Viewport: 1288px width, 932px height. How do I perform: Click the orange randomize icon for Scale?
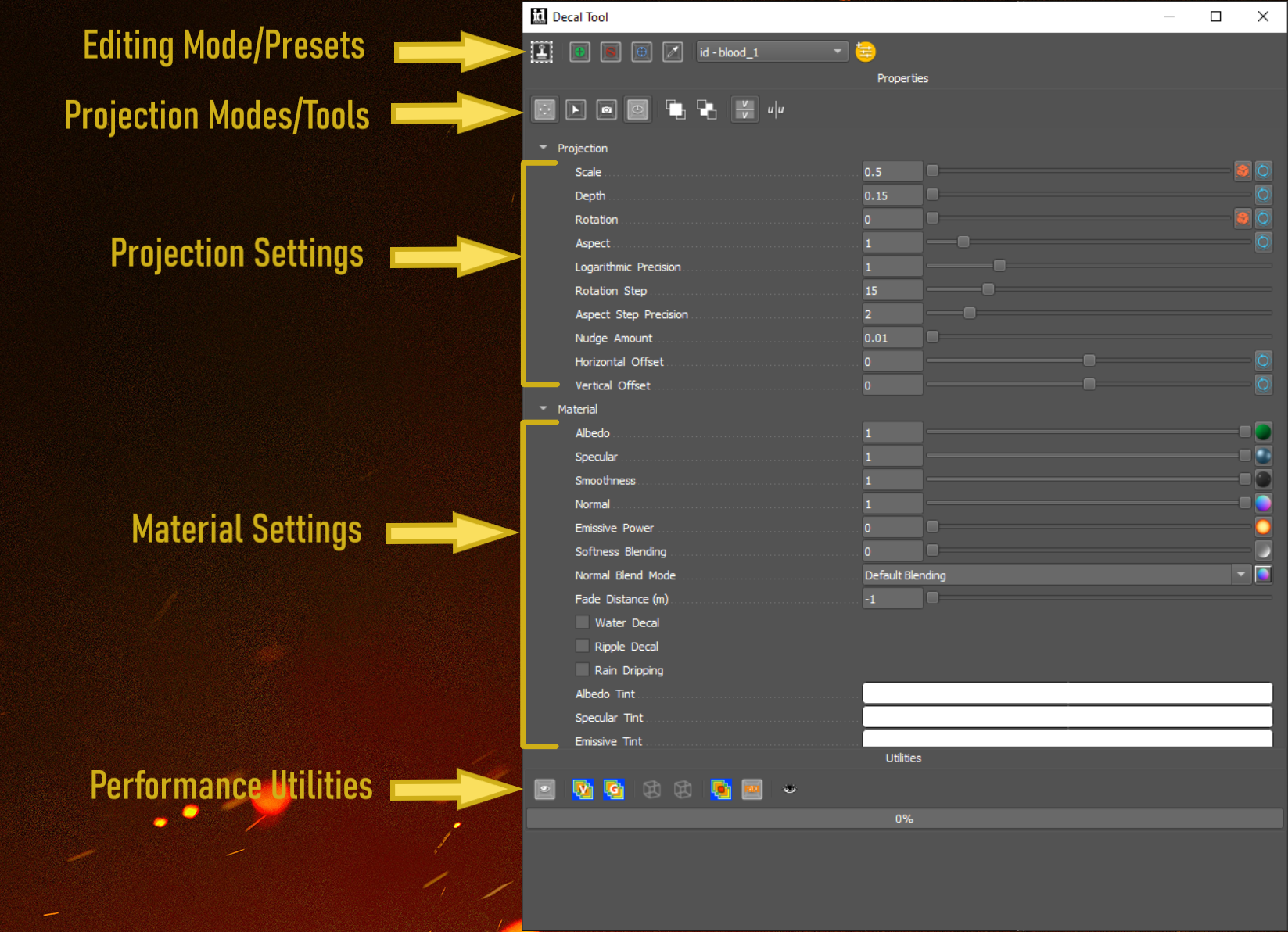(x=1243, y=171)
